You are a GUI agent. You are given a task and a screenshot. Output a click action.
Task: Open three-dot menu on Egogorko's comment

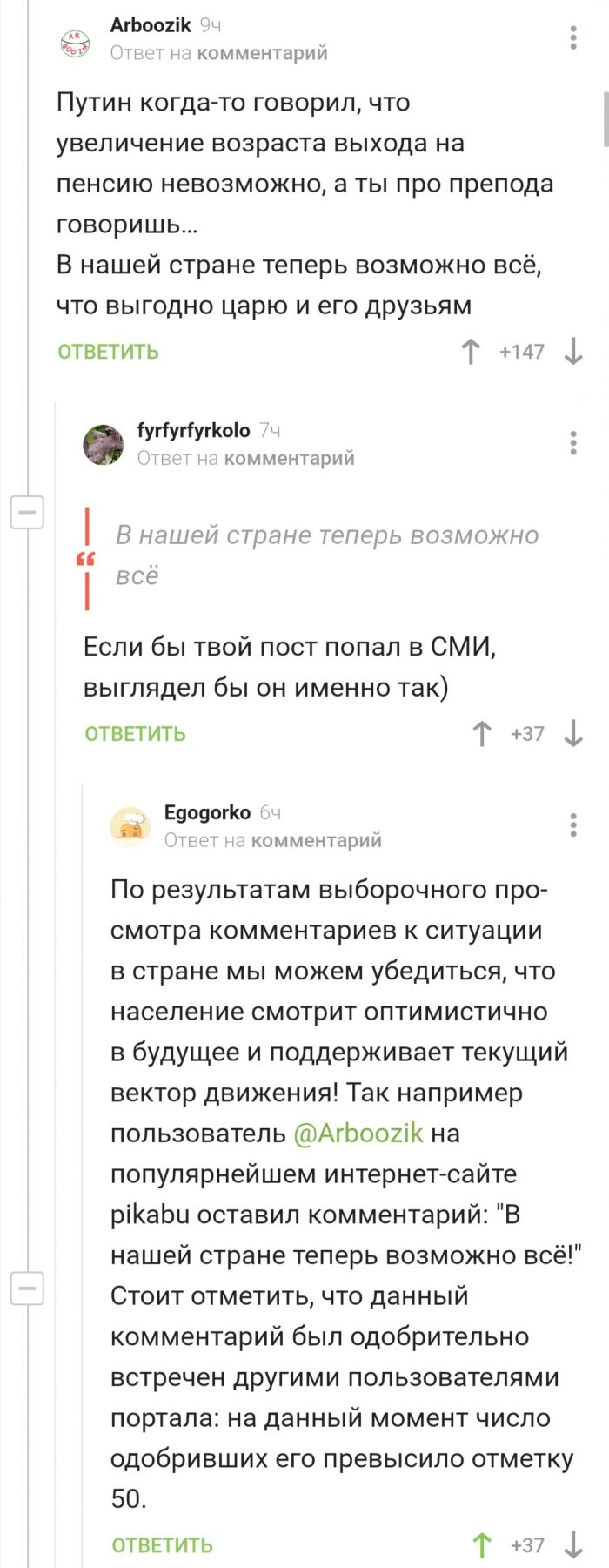[572, 824]
